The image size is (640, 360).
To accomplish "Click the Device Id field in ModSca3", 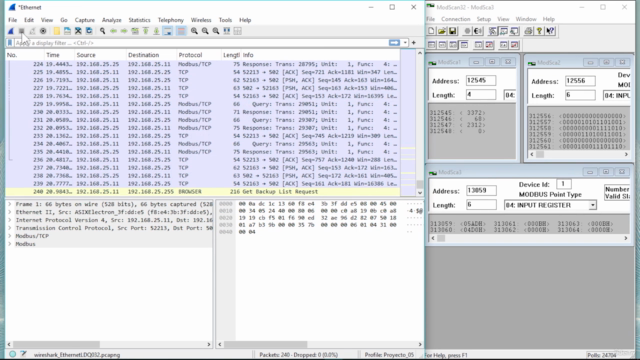I will [x=563, y=184].
